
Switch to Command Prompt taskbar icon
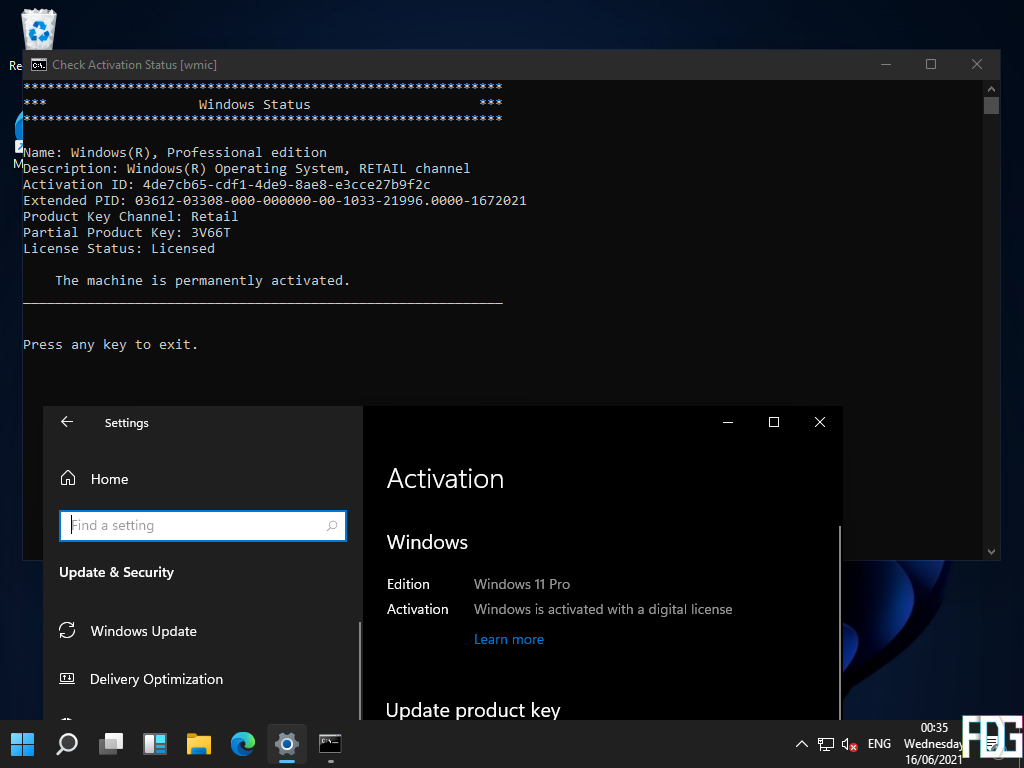click(x=330, y=744)
